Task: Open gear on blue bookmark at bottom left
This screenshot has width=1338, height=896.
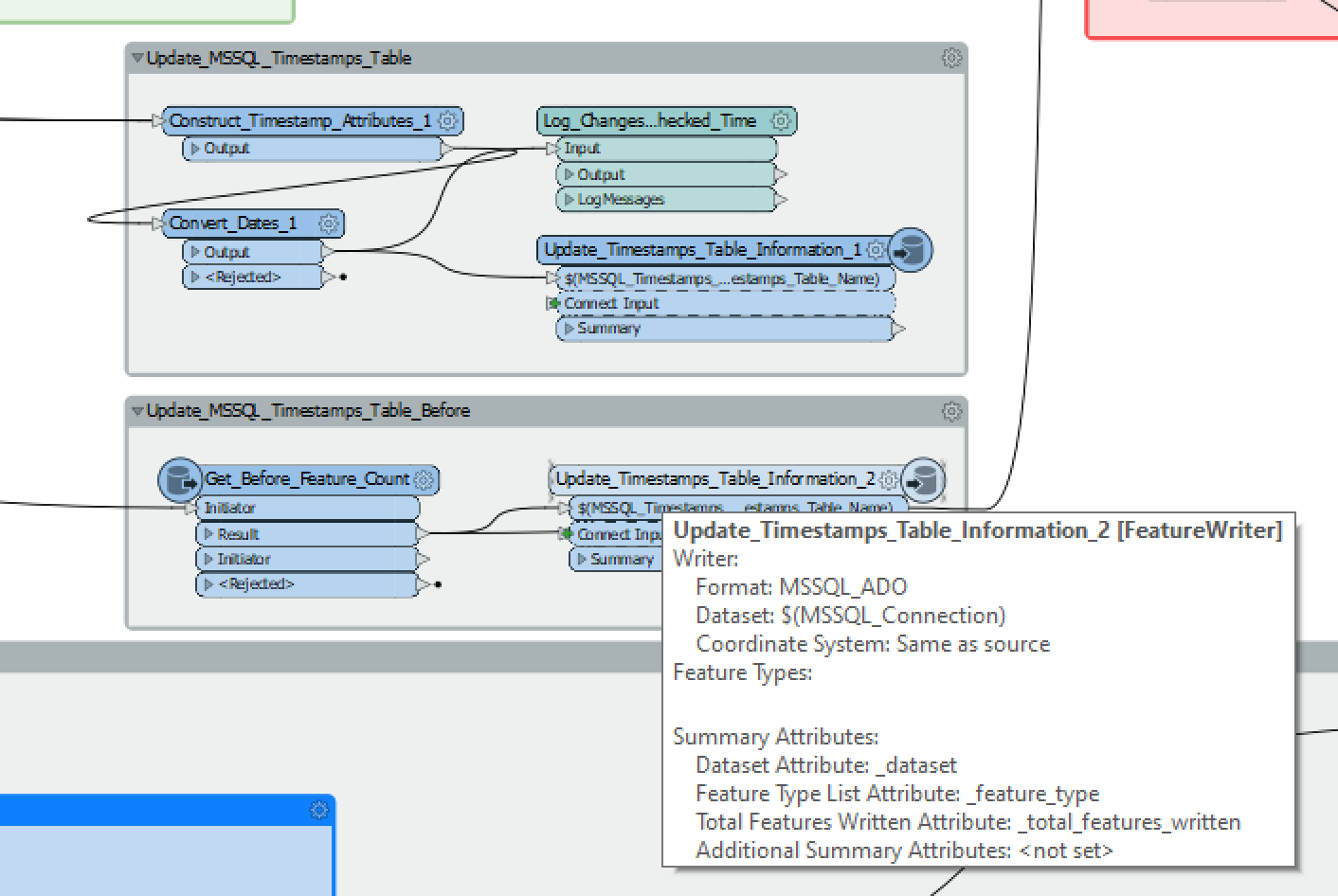Action: click(319, 810)
